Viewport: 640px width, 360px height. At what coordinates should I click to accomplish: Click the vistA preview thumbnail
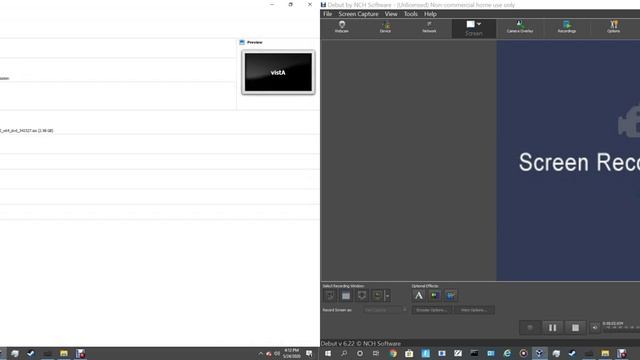pos(278,72)
